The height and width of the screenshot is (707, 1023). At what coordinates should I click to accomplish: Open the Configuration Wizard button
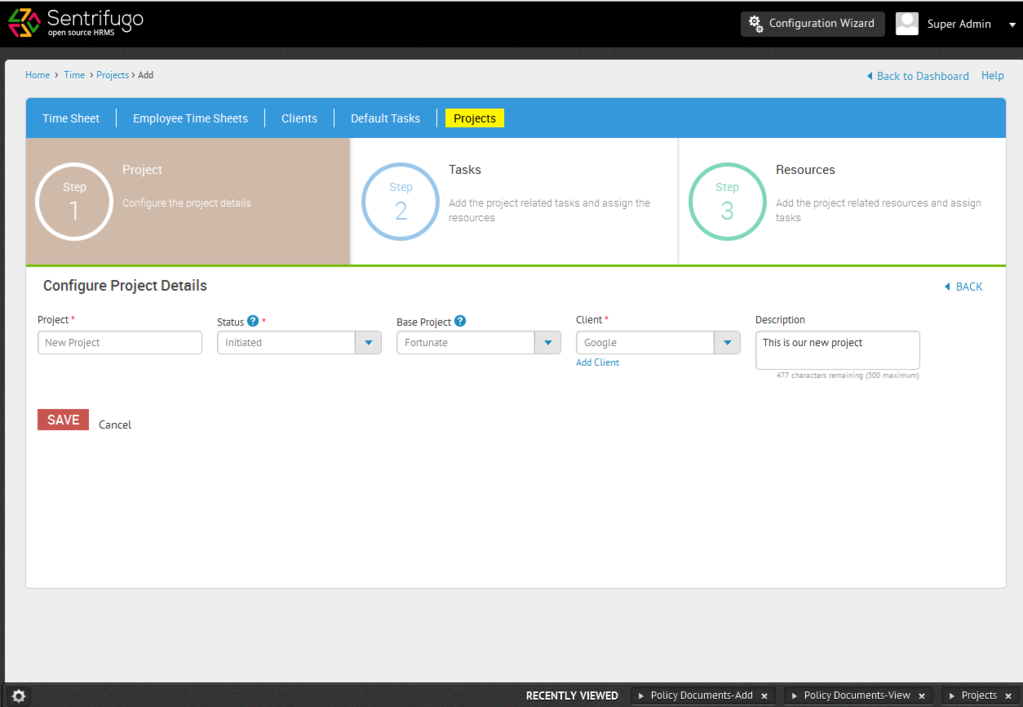pyautogui.click(x=812, y=23)
